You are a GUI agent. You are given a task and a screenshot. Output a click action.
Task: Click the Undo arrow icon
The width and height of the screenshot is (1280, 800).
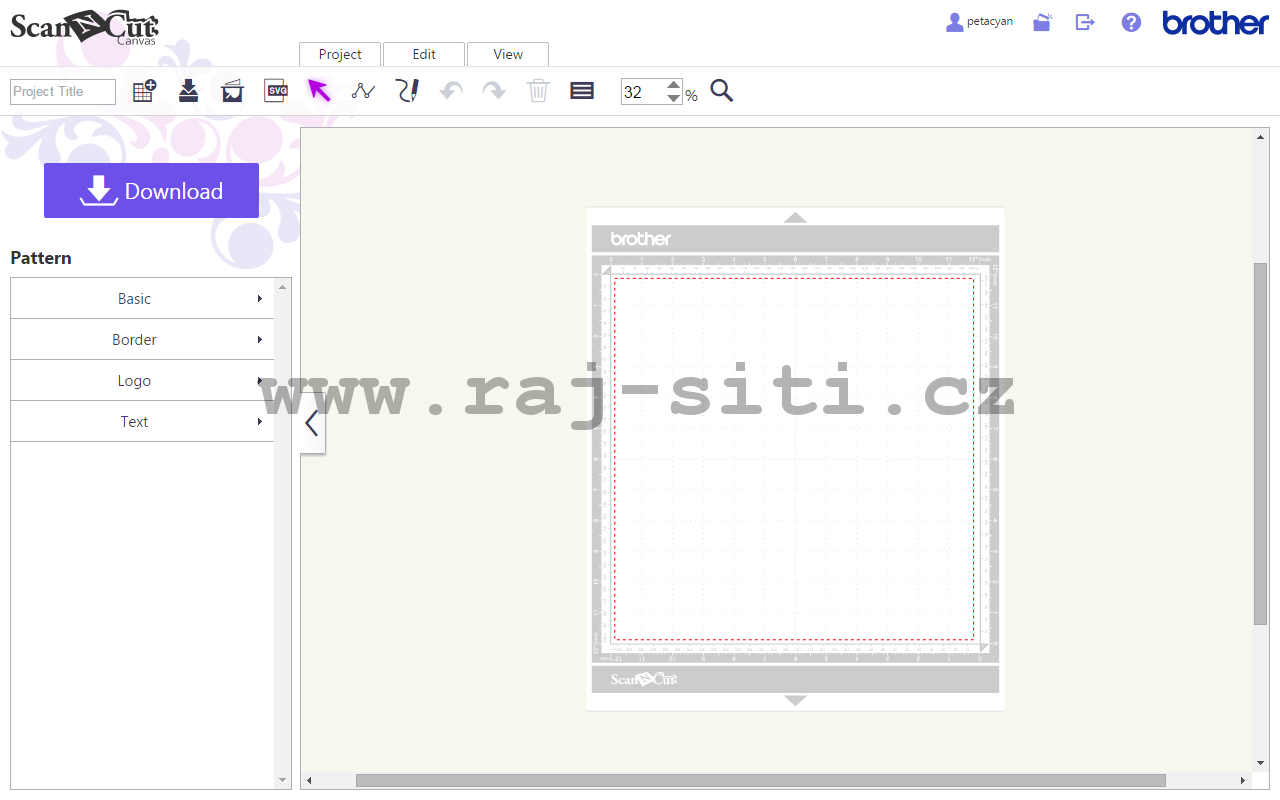(451, 90)
